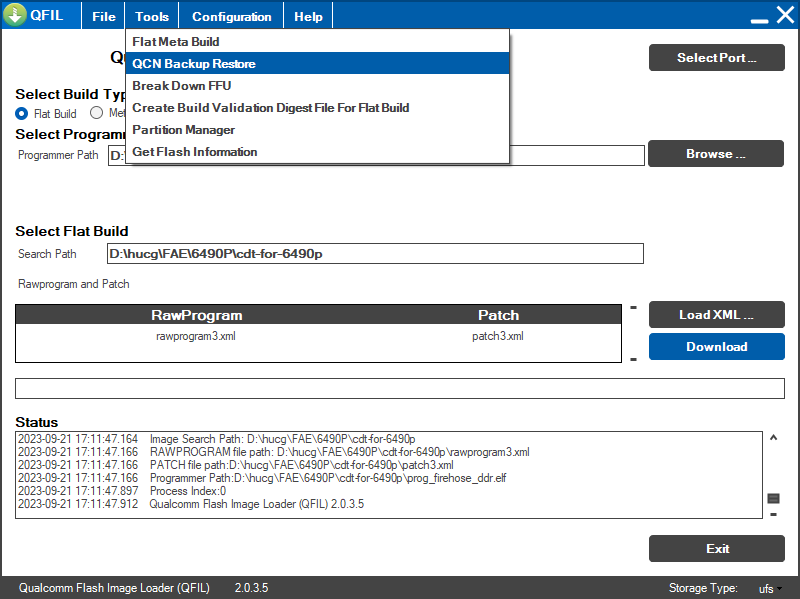Click the Patch column header
Image resolution: width=800 pixels, height=599 pixels.
tap(498, 315)
